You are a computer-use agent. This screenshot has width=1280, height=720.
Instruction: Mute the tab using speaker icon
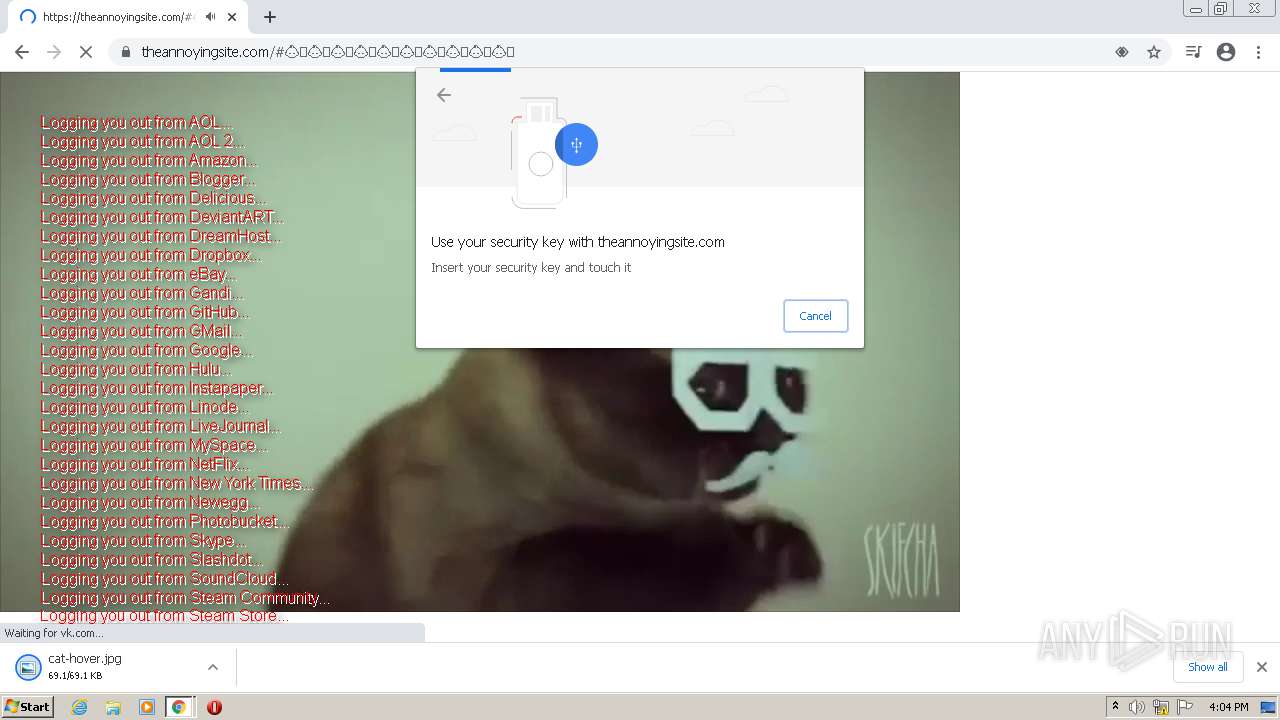pos(211,17)
